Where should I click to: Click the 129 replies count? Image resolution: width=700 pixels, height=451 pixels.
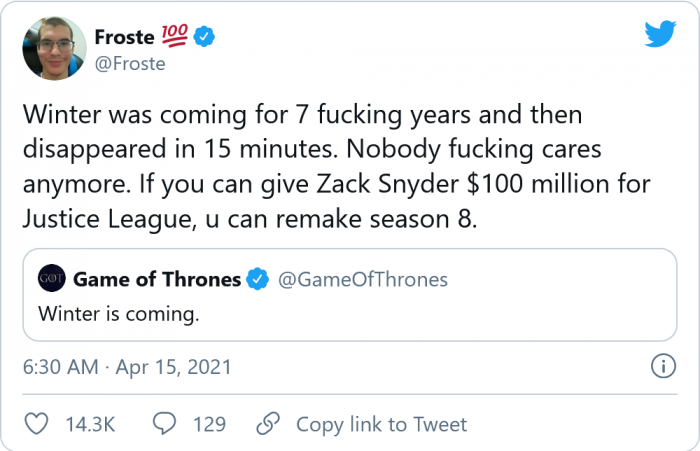coord(209,424)
